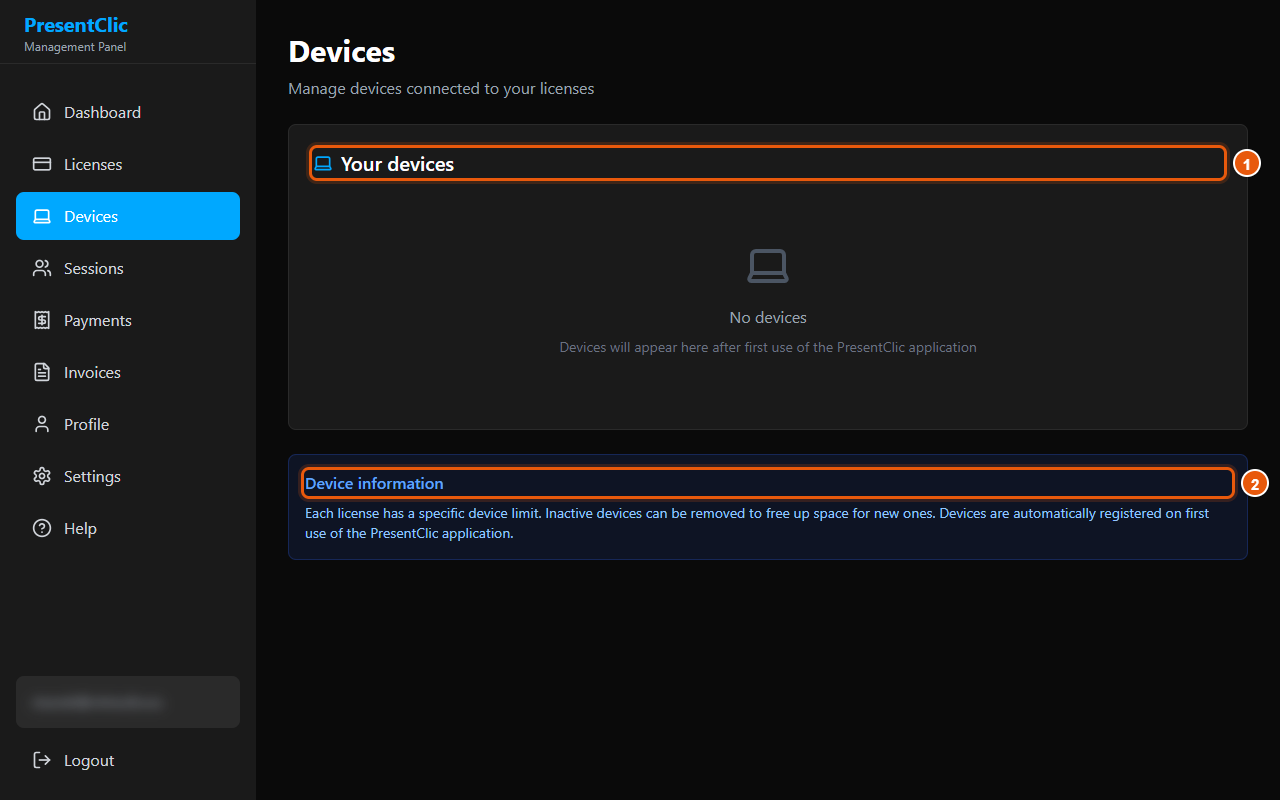Click the No devices message
This screenshot has height=800, width=1280.
click(768, 318)
